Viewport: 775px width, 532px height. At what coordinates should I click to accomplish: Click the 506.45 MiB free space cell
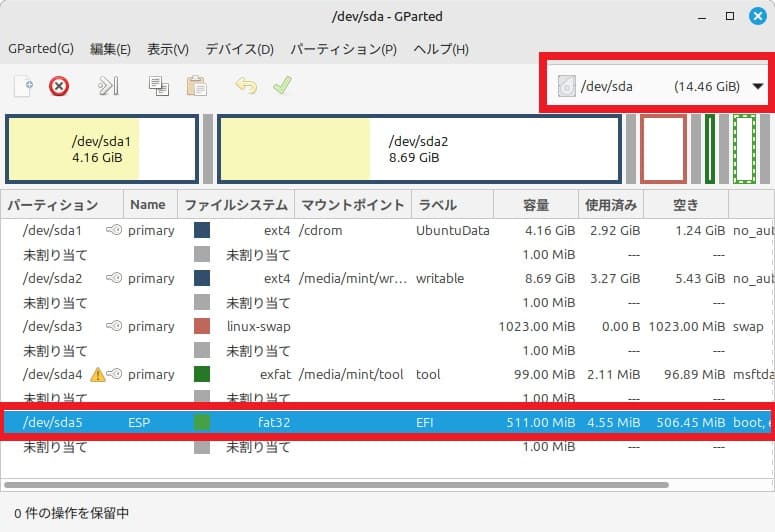coord(690,422)
